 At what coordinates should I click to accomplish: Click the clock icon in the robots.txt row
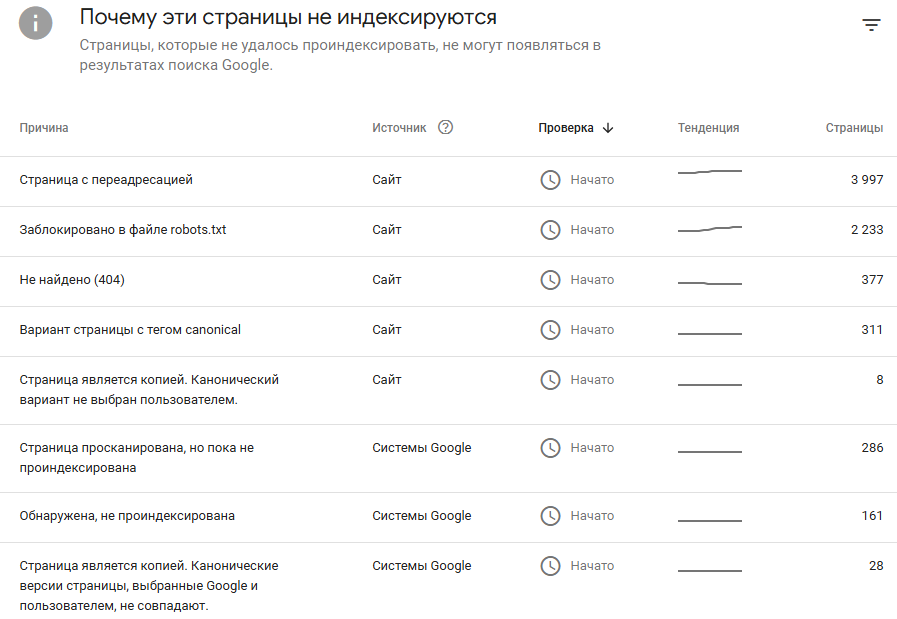550,230
